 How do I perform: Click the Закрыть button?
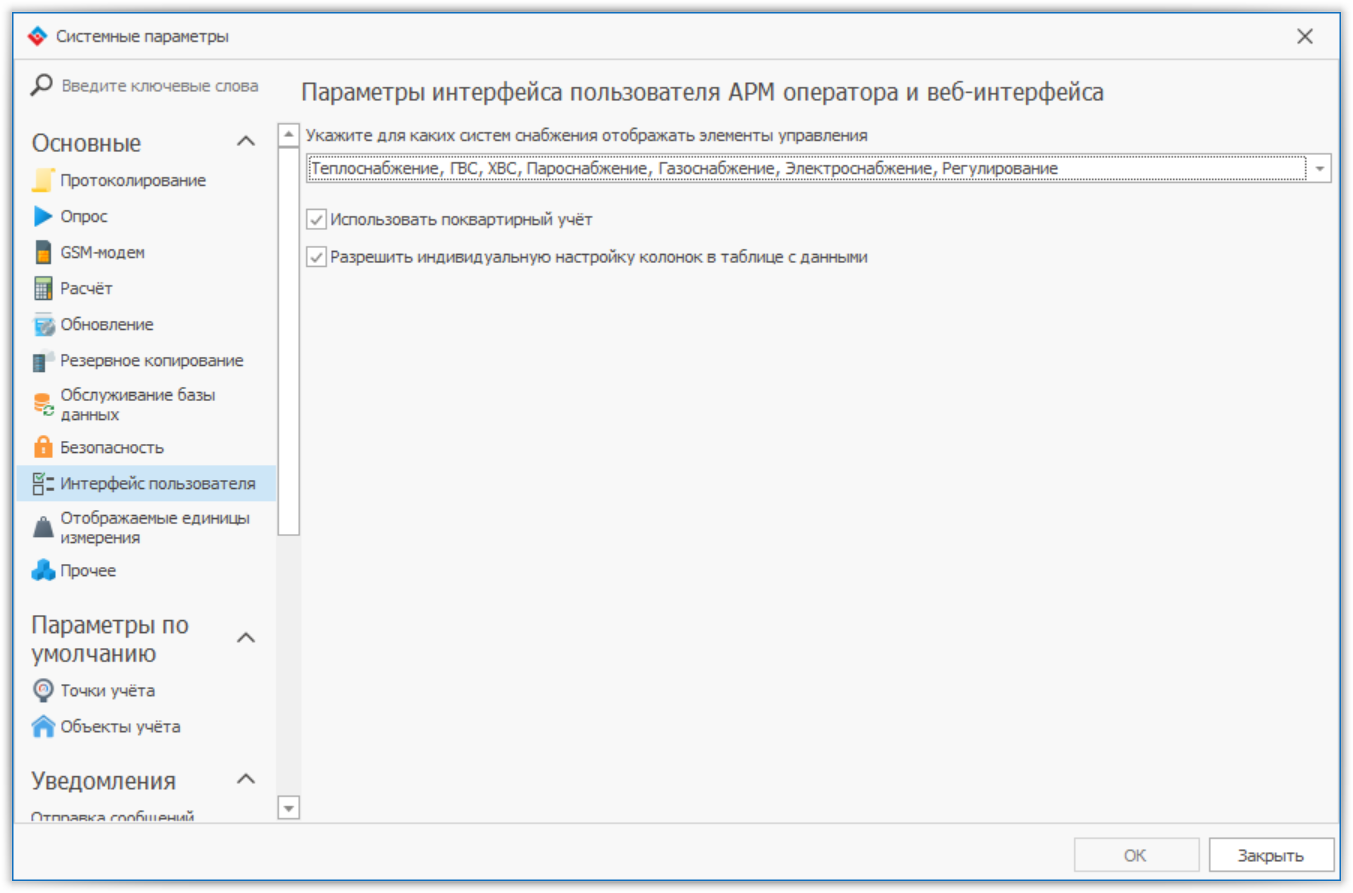(x=1271, y=856)
